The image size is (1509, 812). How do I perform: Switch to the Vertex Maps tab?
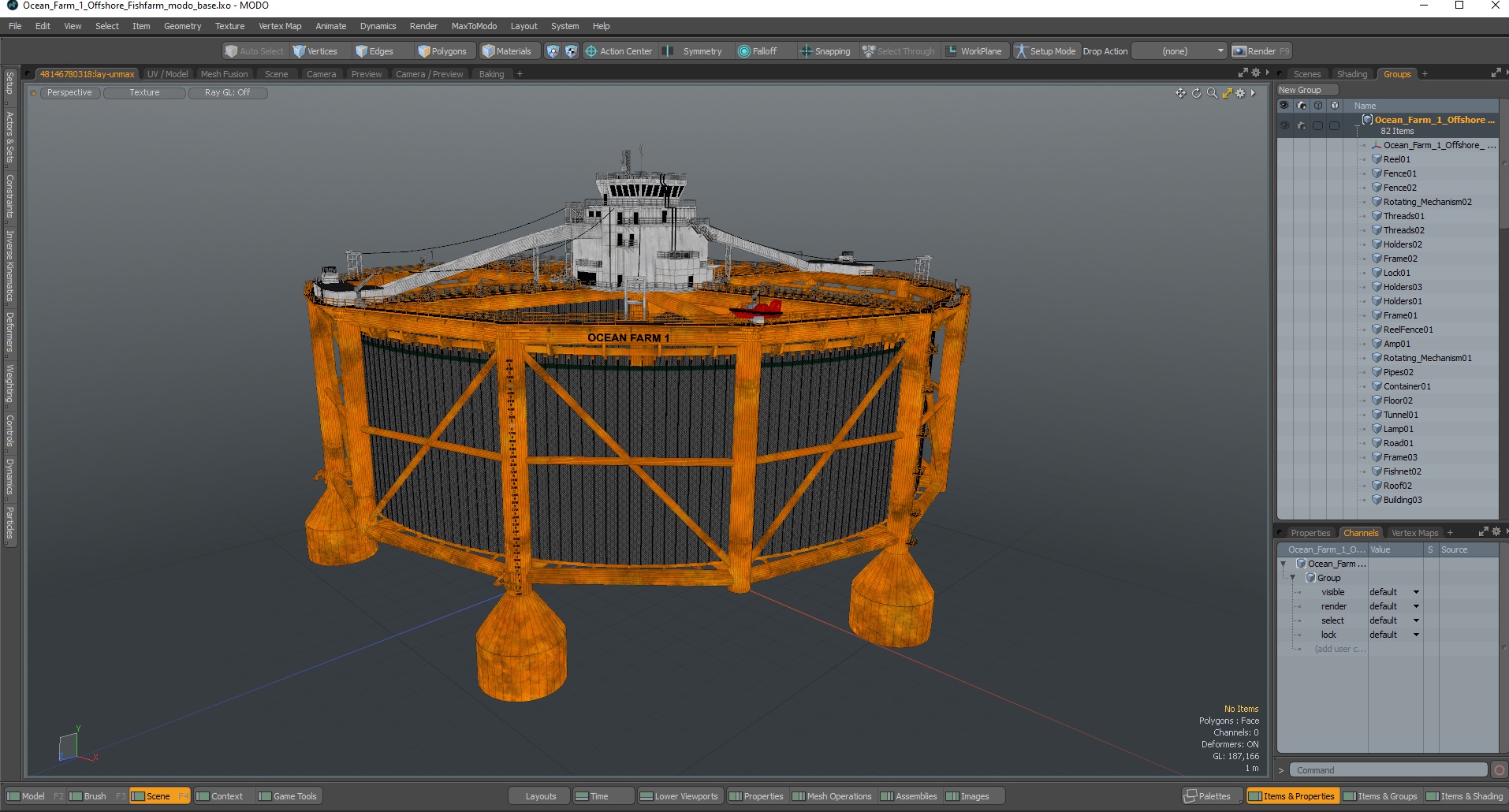[x=1414, y=533]
